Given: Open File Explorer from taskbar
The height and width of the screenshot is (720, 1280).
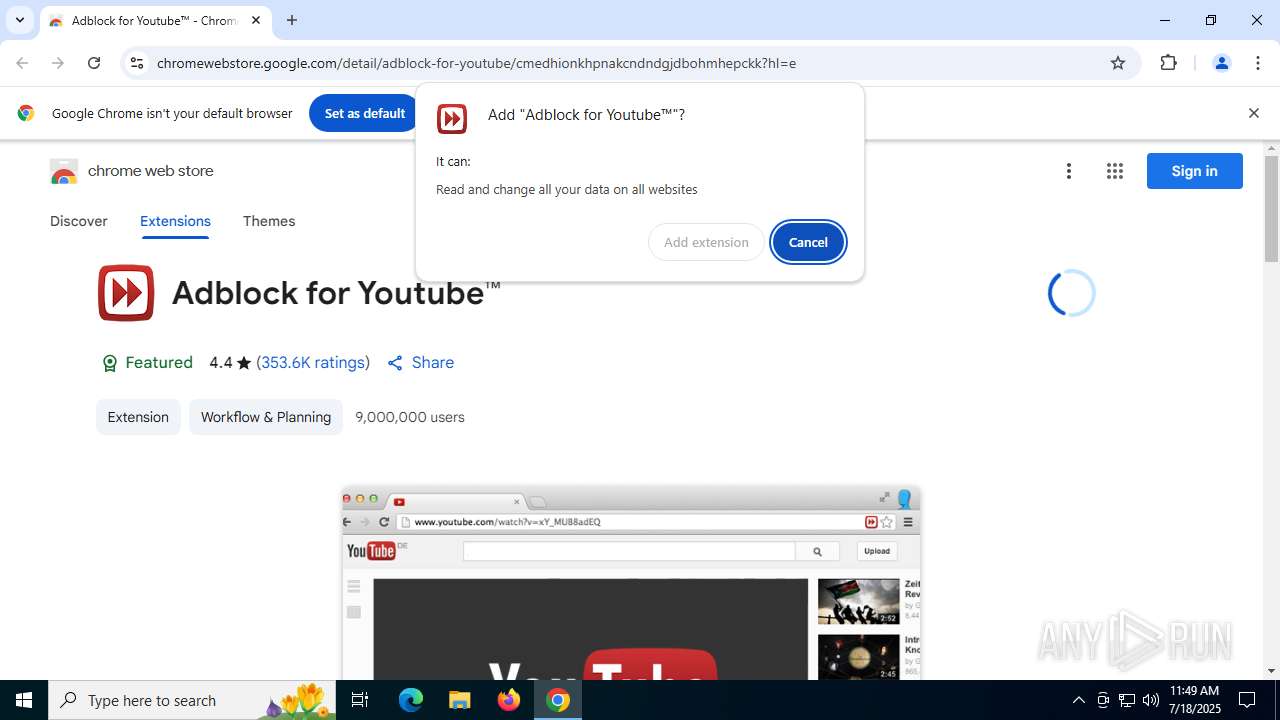Looking at the screenshot, I should (x=459, y=700).
